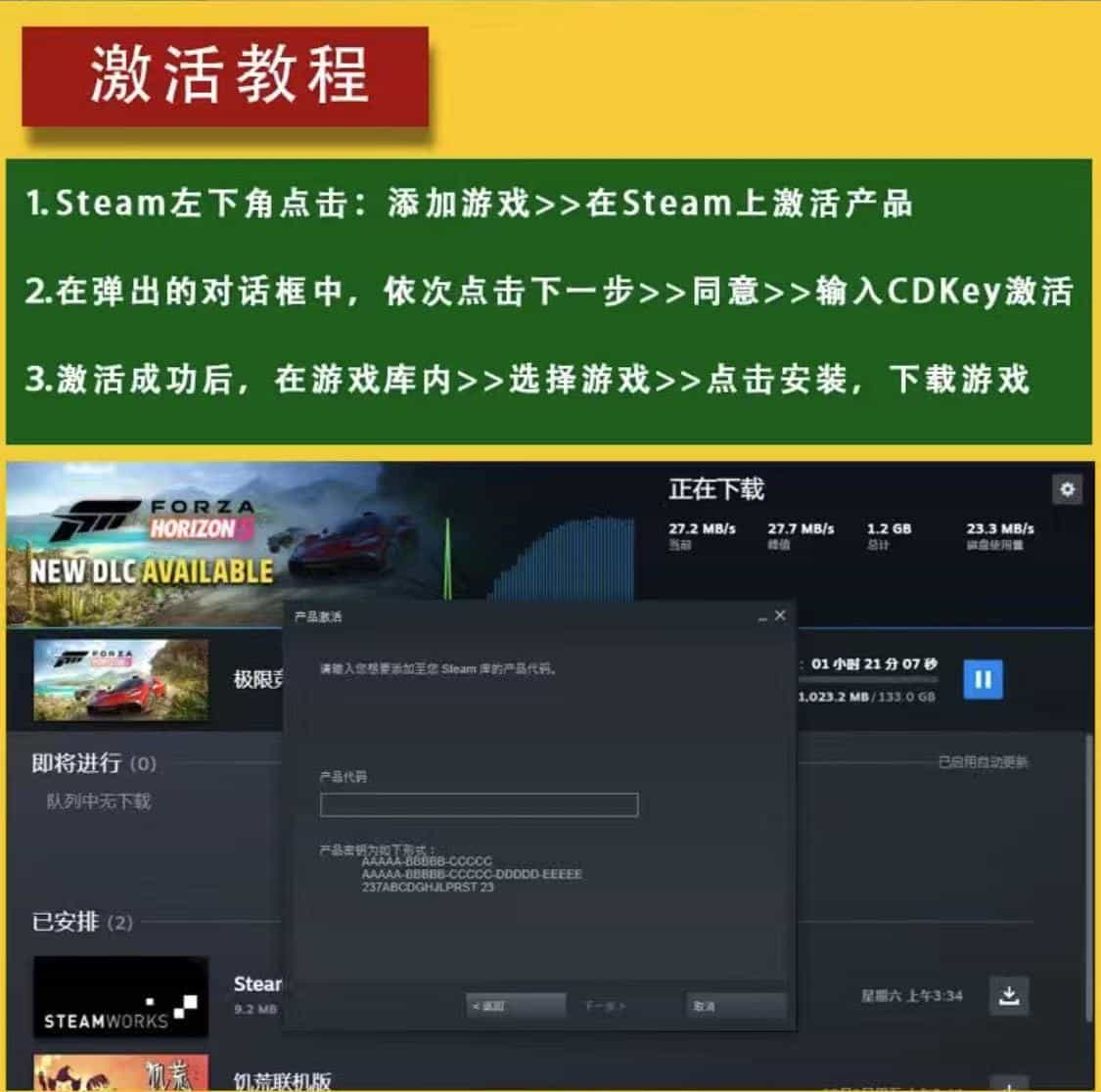Close the 产品激活 dialog
The height and width of the screenshot is (1092, 1101).
click(780, 615)
